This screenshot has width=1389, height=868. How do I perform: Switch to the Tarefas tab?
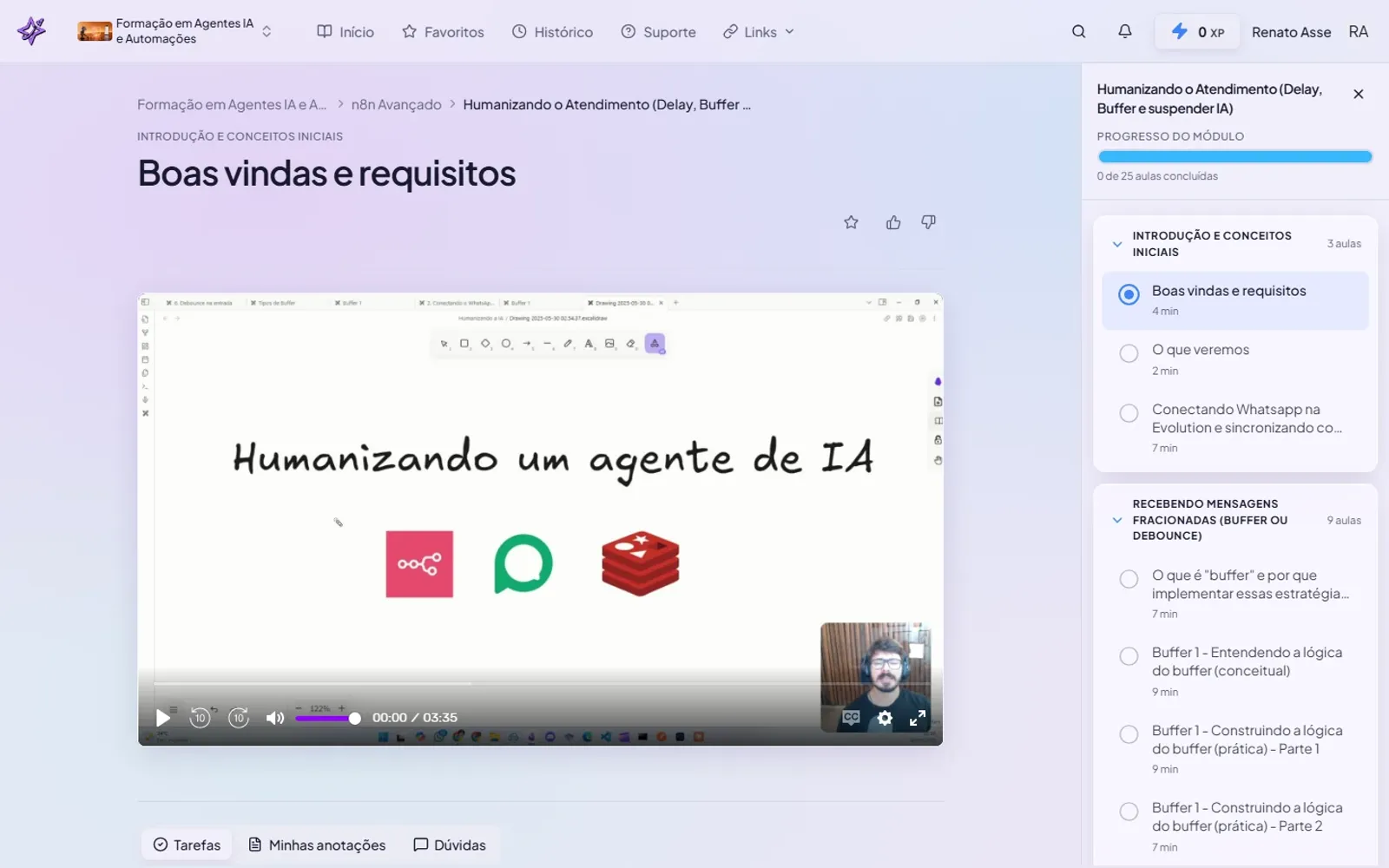point(187,845)
